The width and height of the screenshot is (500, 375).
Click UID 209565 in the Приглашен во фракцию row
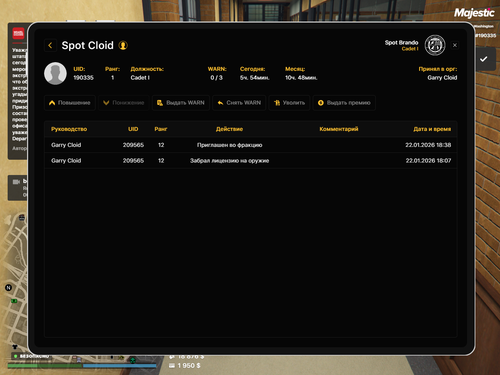point(133,145)
